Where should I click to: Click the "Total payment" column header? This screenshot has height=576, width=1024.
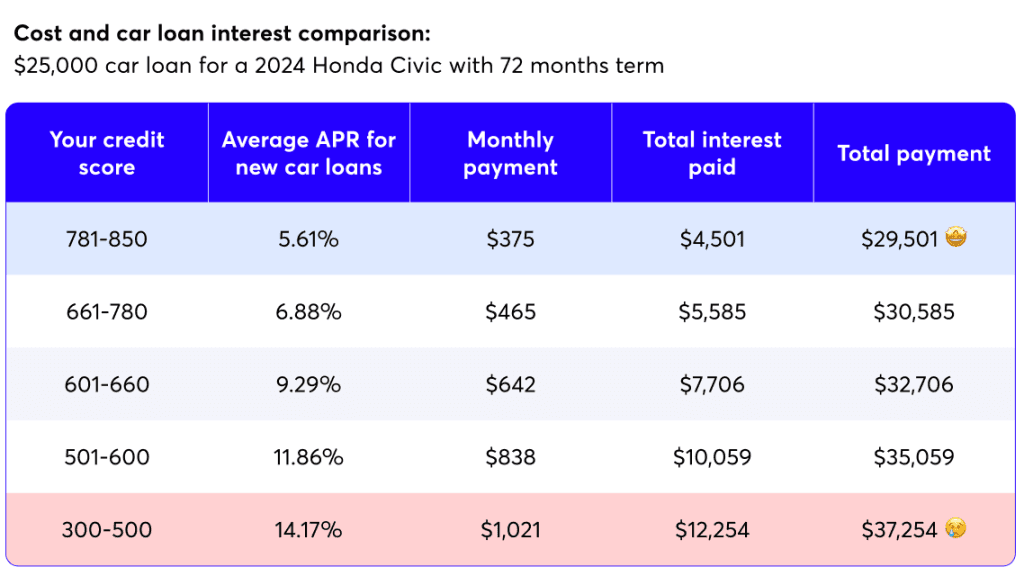pos(914,153)
